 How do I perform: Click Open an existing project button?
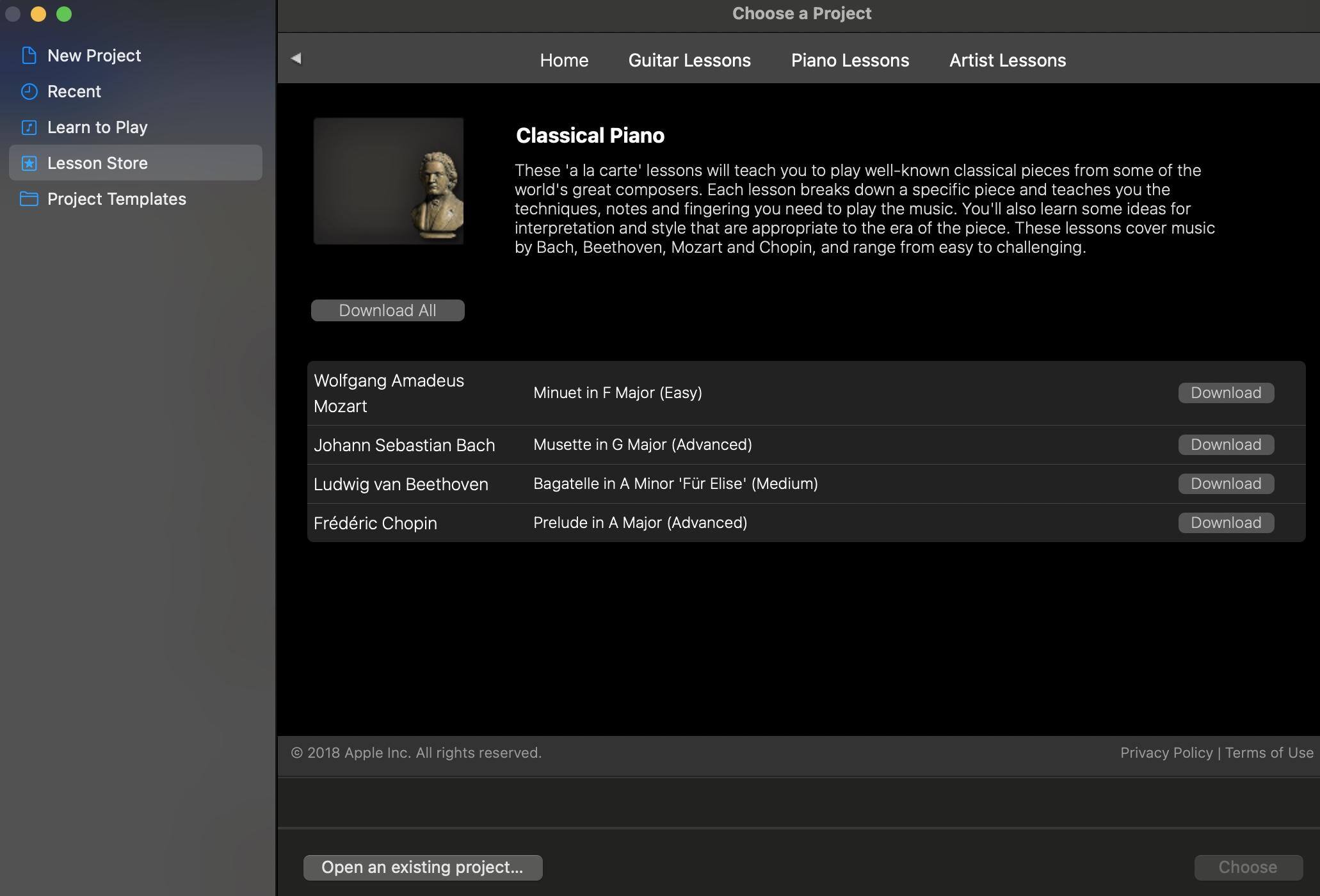pos(423,867)
